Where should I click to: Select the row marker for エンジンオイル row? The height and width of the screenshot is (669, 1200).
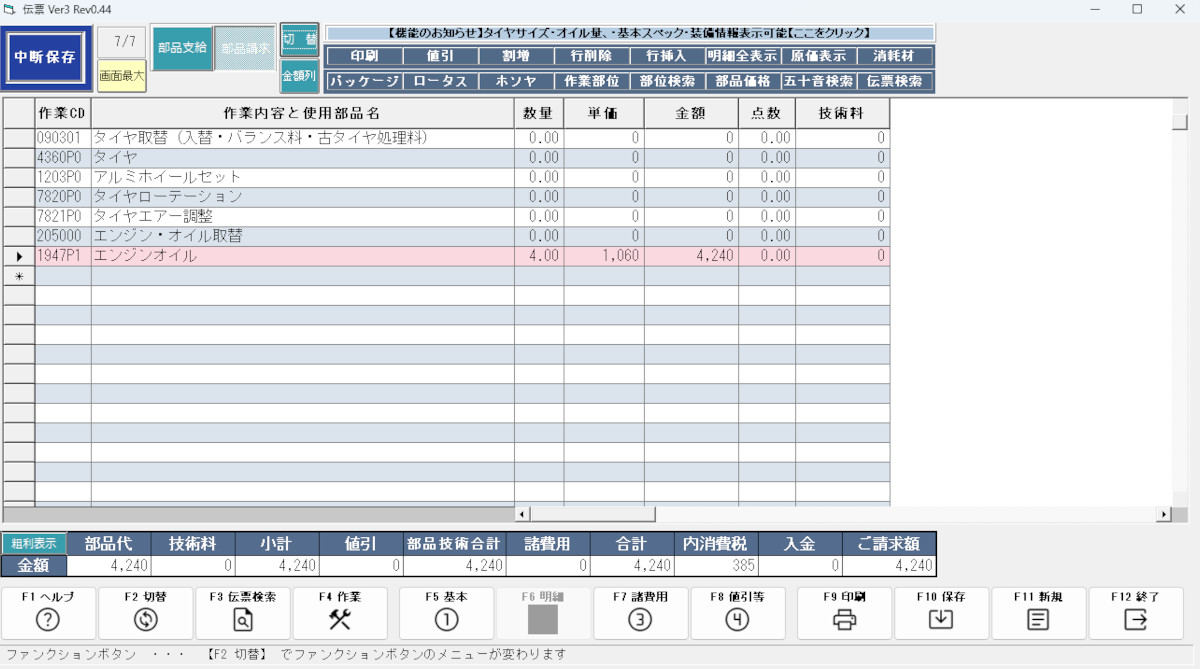click(19, 256)
